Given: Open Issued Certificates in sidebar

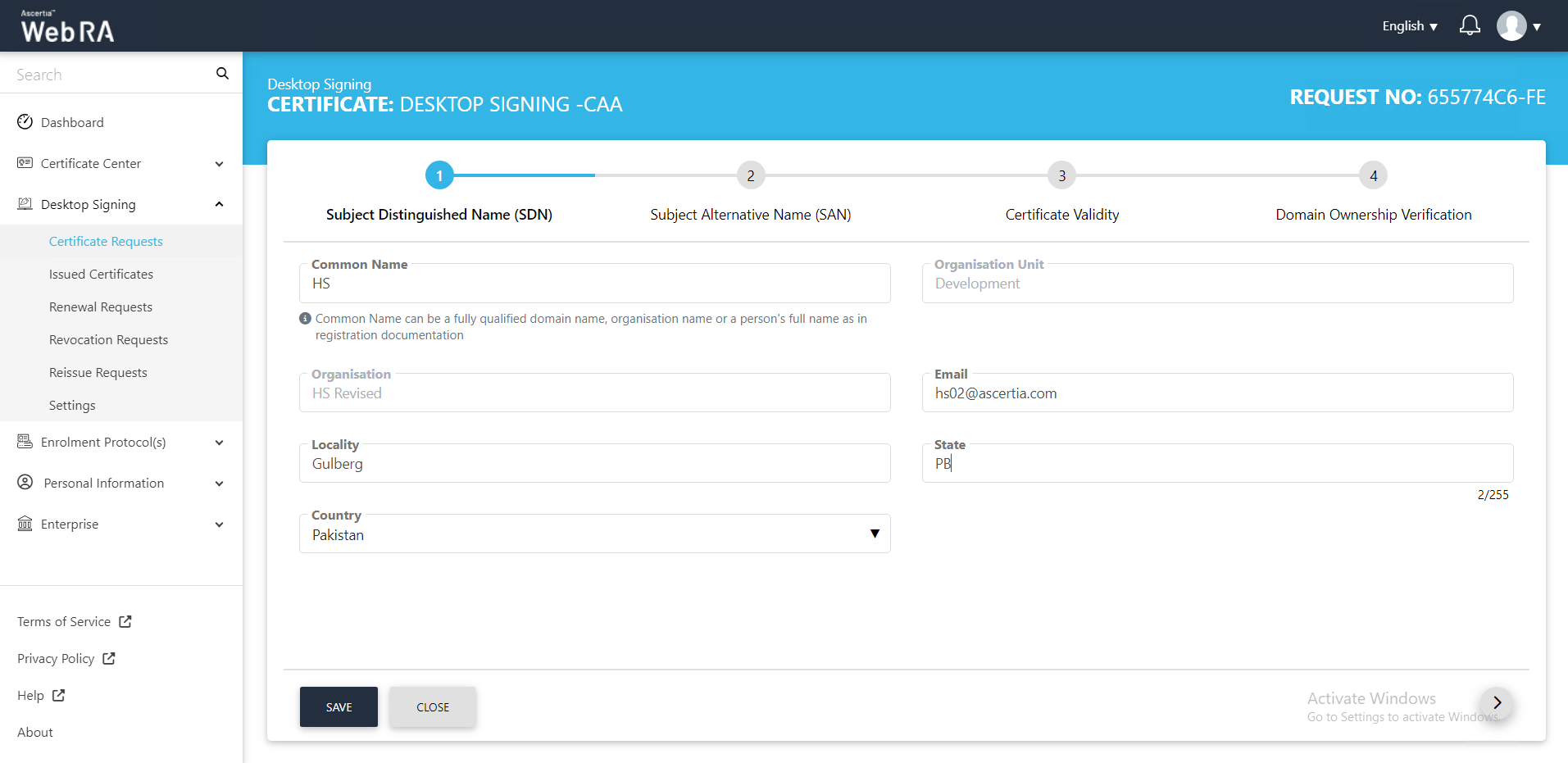Looking at the screenshot, I should (x=101, y=275).
